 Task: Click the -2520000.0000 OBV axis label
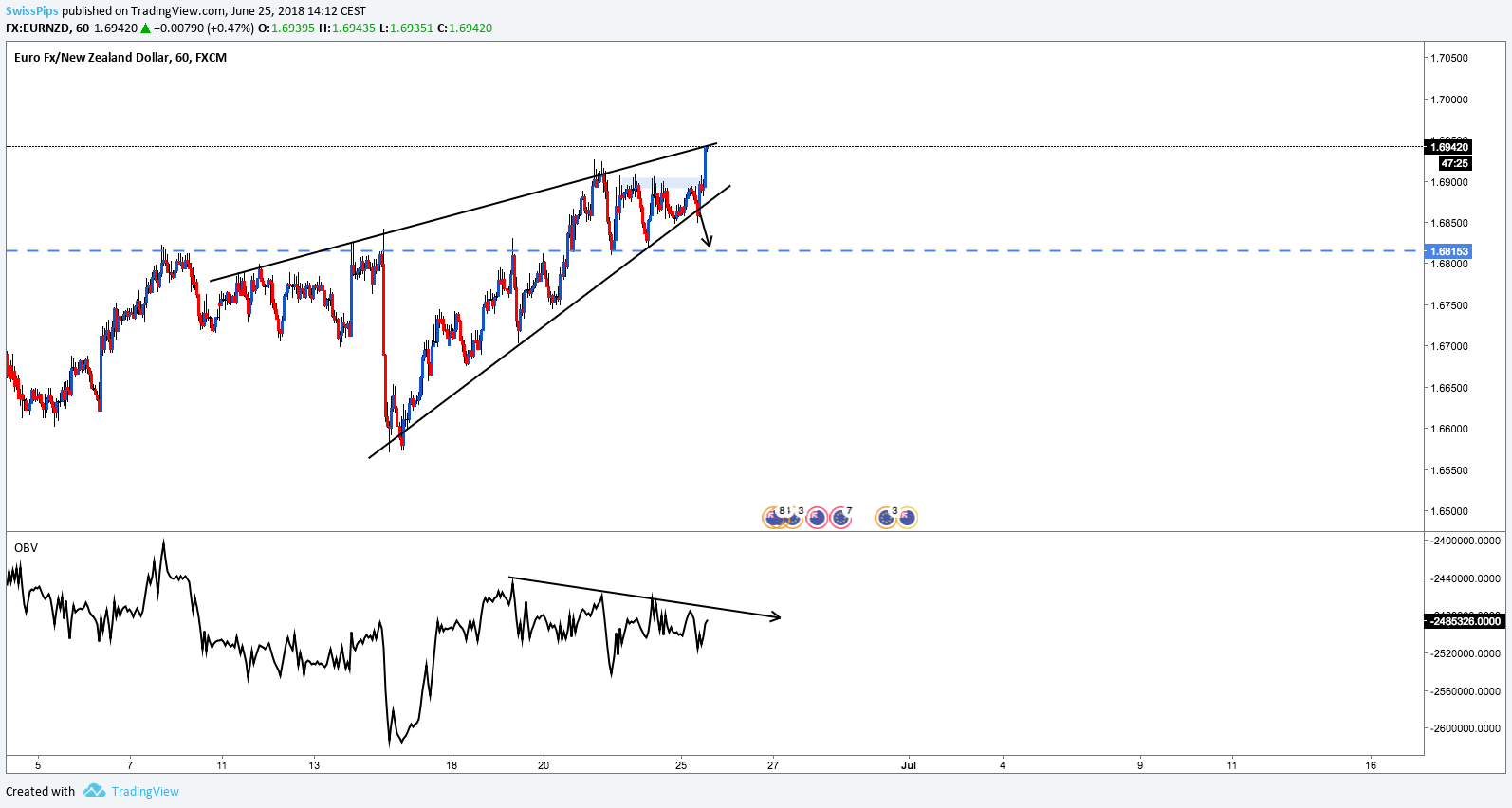(x=1466, y=653)
